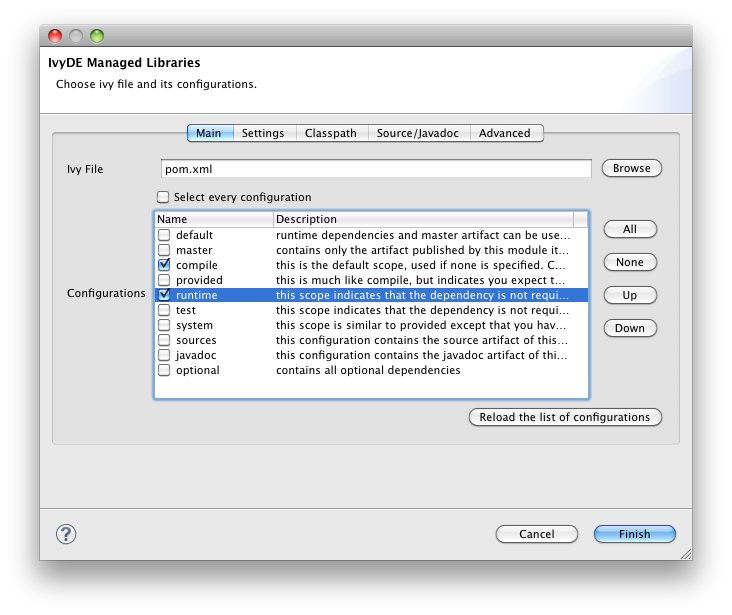Image resolution: width=732 pixels, height=615 pixels.
Task: Select the Advanced tab
Action: [x=504, y=133]
